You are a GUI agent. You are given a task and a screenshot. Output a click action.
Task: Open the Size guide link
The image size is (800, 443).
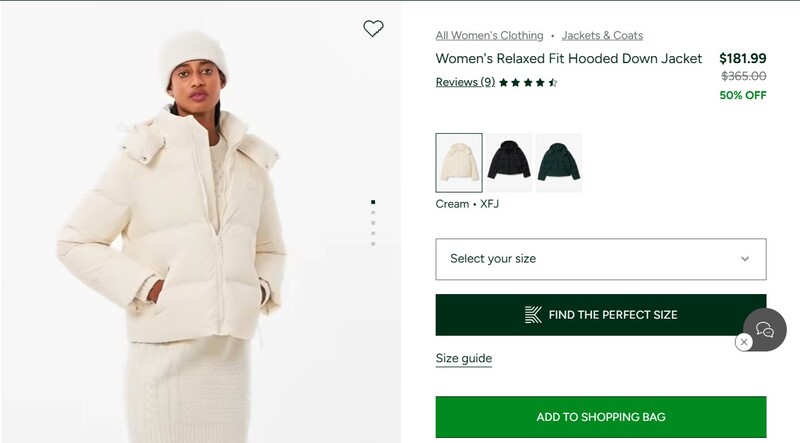[x=463, y=358]
